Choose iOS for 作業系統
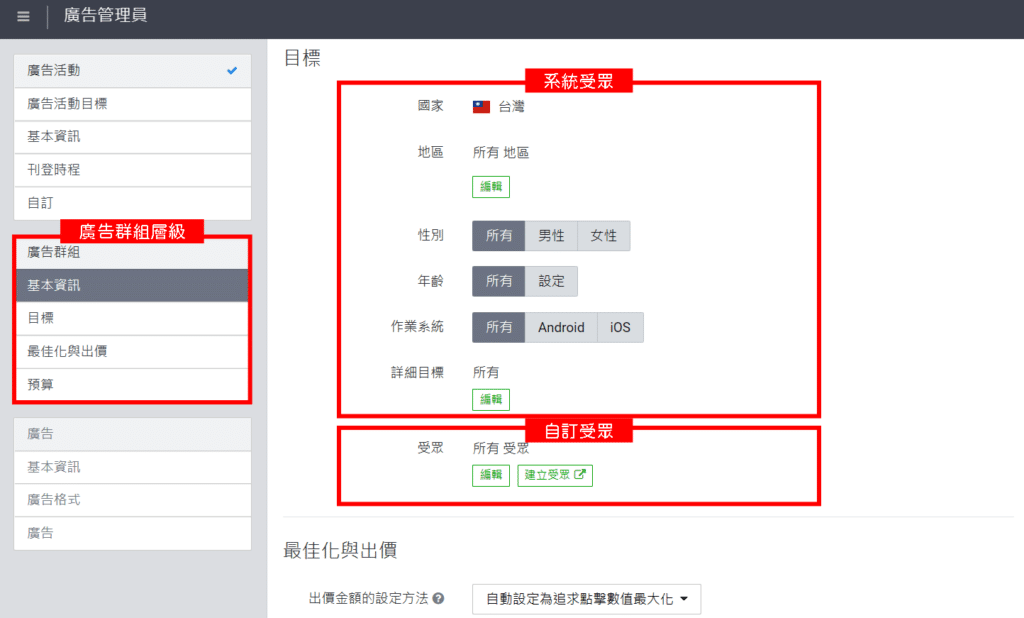This screenshot has height=618, width=1024. coord(619,327)
